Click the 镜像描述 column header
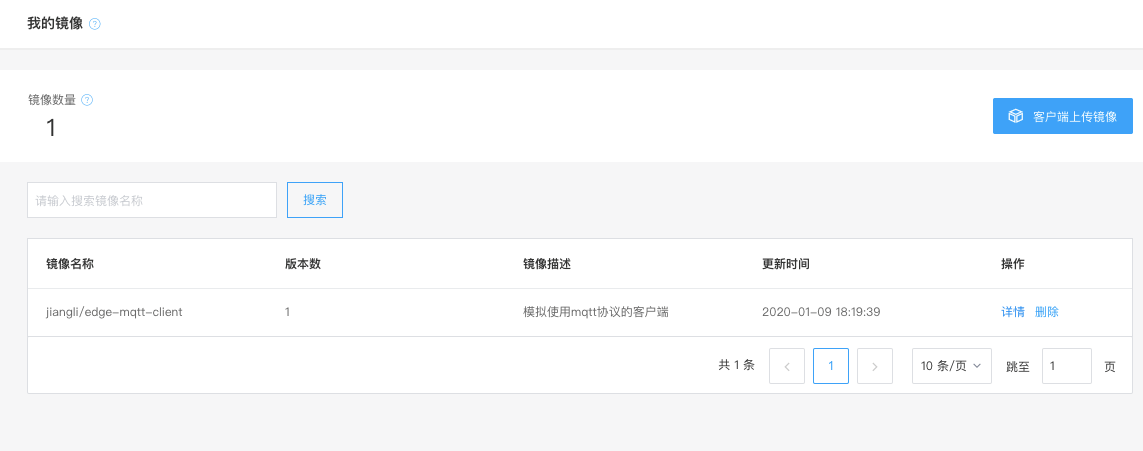The image size is (1143, 451). click(x=547, y=264)
